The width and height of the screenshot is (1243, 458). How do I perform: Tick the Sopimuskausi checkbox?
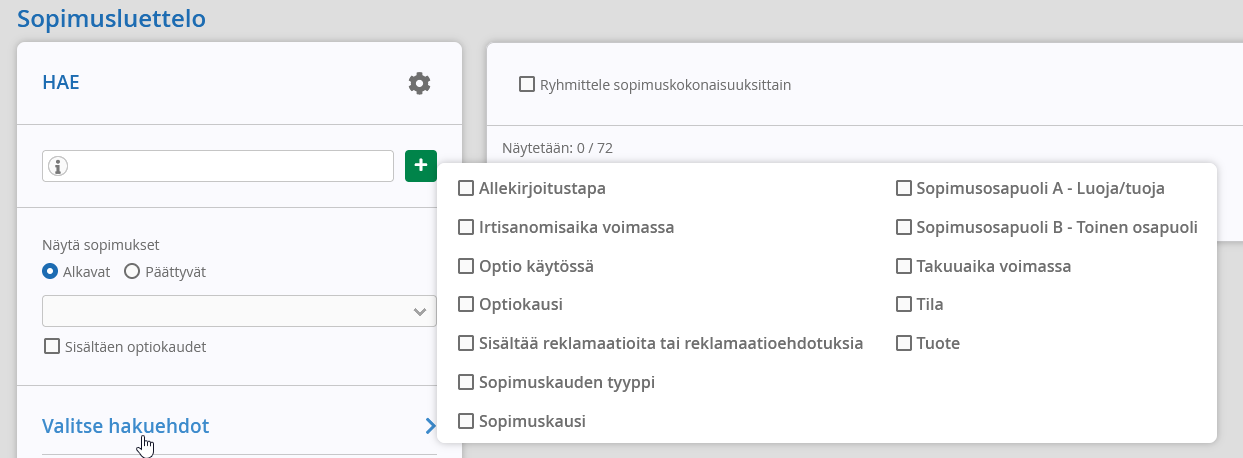(x=465, y=421)
